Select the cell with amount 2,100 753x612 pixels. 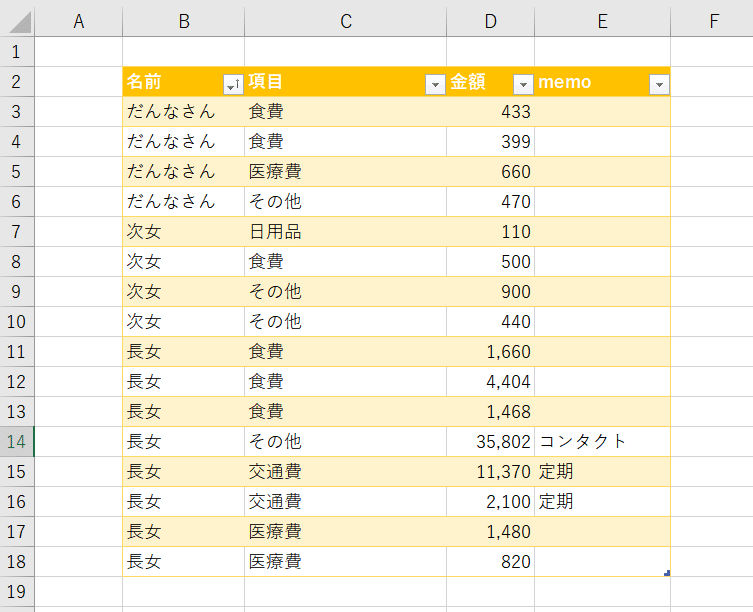coord(490,502)
